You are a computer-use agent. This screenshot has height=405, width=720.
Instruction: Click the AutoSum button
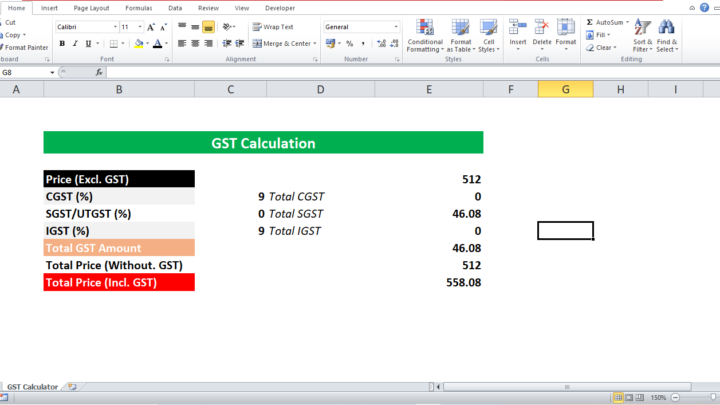coord(607,21)
